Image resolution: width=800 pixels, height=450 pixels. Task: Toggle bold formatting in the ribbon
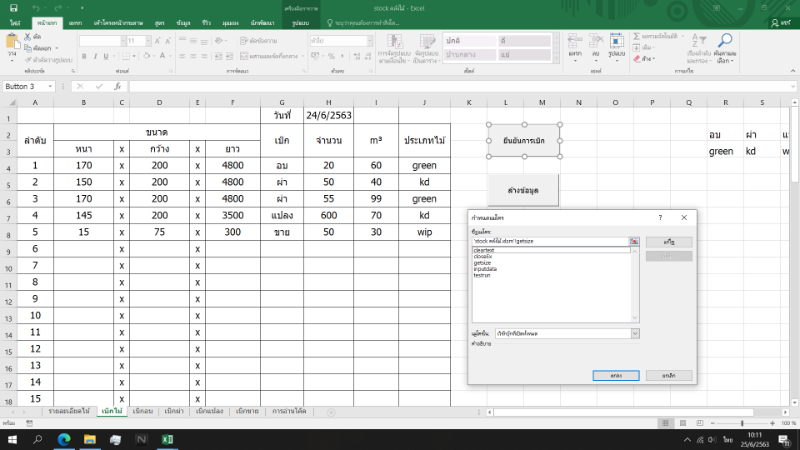coord(83,58)
